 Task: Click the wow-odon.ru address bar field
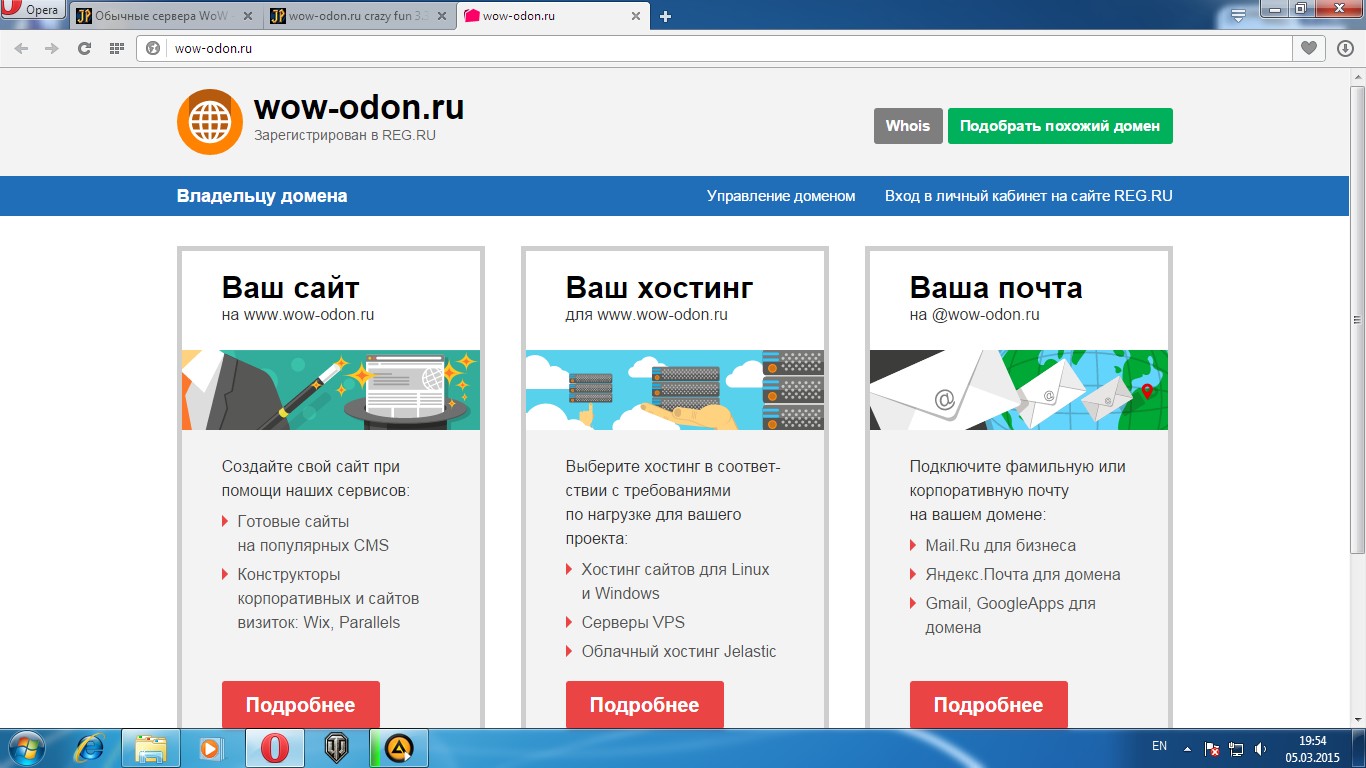(x=715, y=48)
